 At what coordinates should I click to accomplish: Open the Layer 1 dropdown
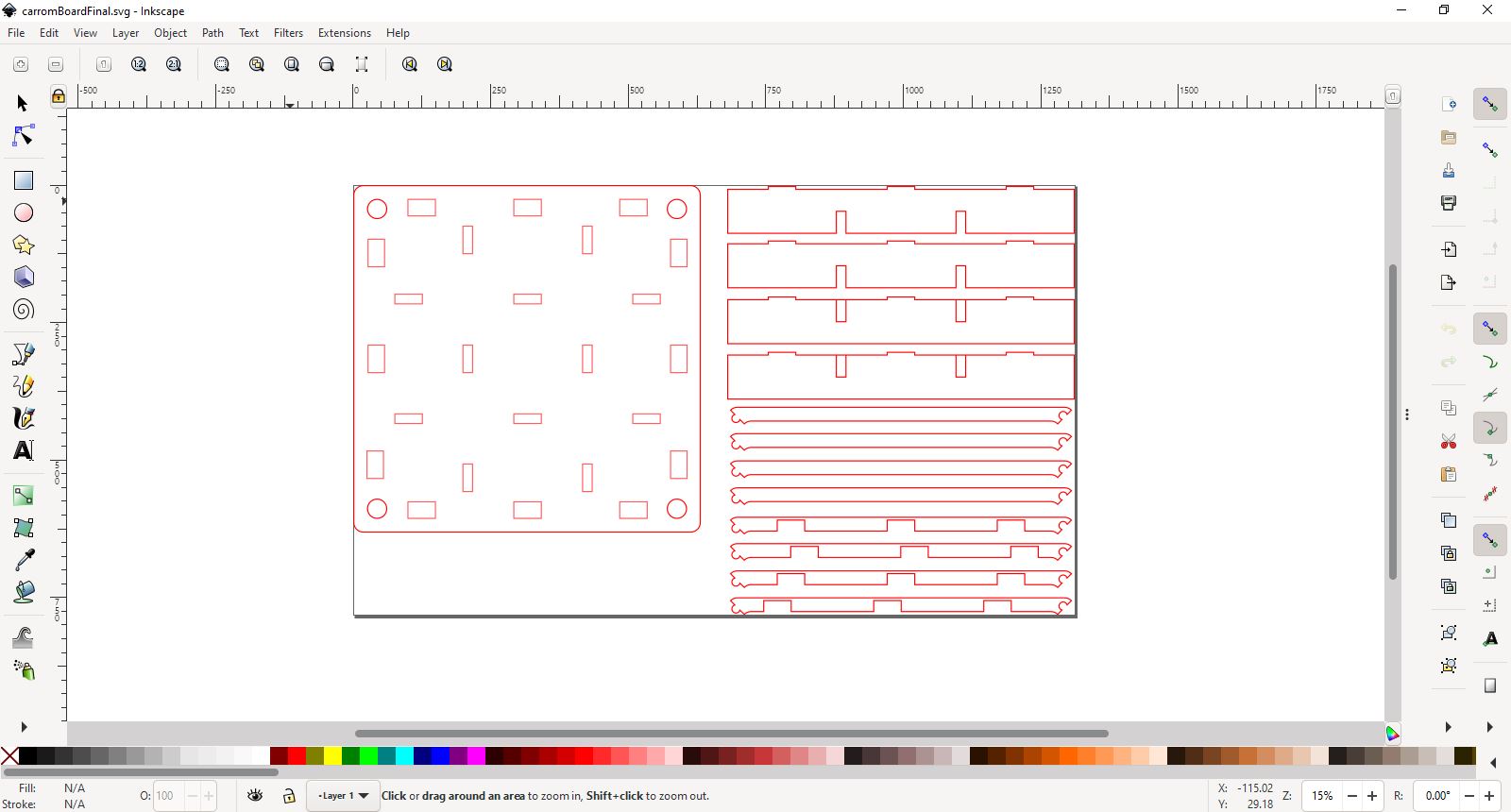coord(343,796)
